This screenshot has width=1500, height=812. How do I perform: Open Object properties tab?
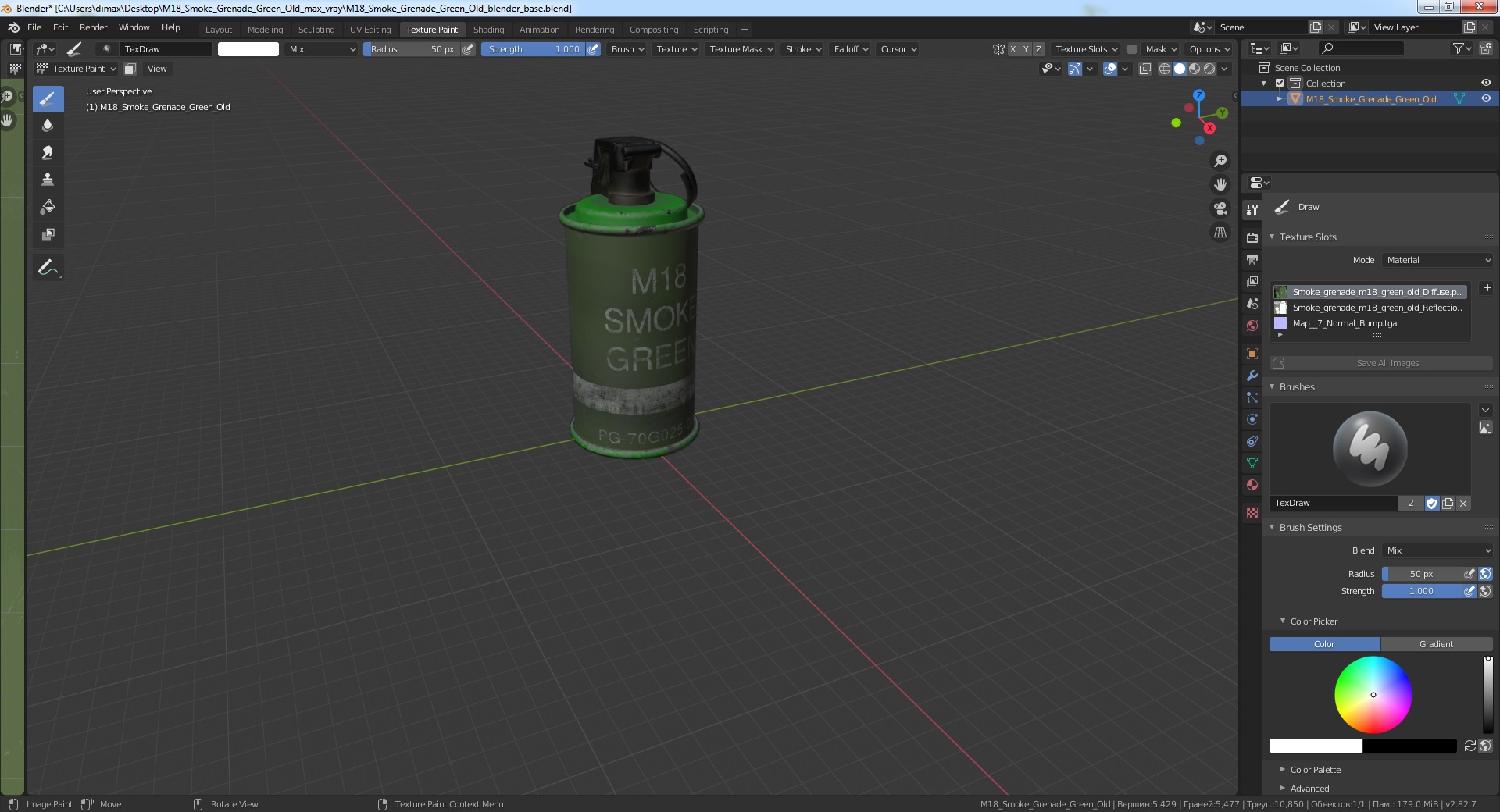(1252, 353)
